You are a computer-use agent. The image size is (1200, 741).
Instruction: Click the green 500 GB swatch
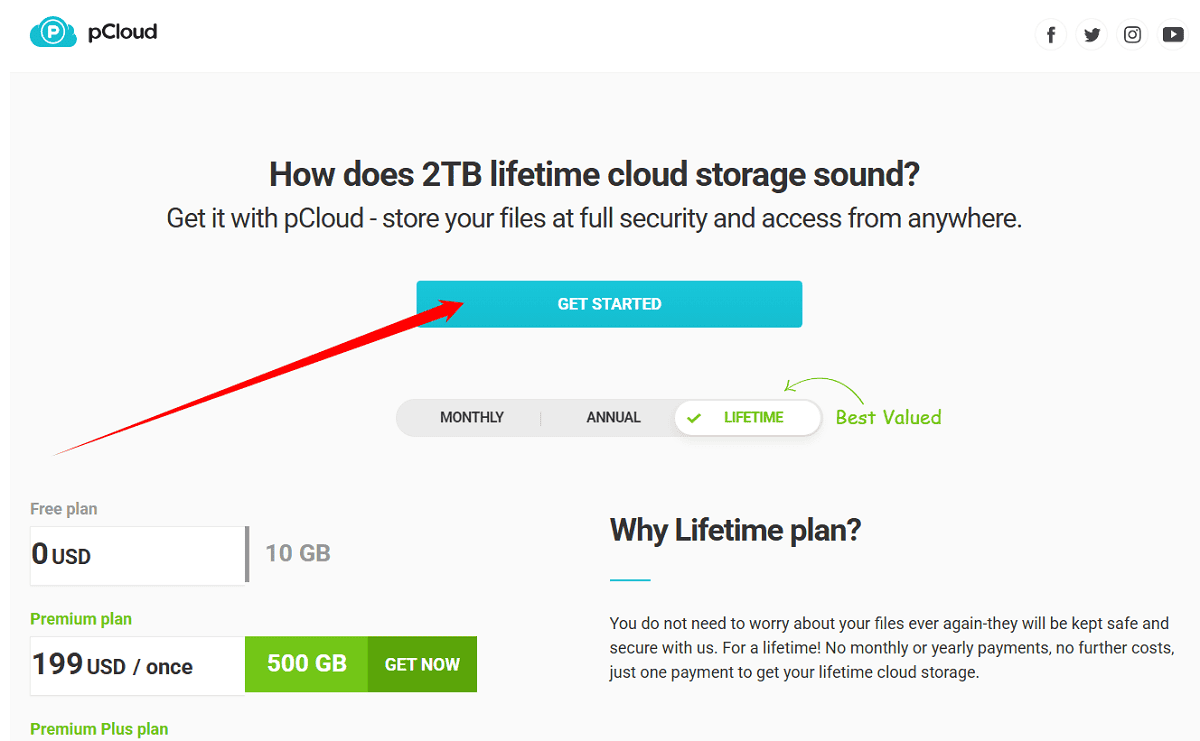[306, 664]
